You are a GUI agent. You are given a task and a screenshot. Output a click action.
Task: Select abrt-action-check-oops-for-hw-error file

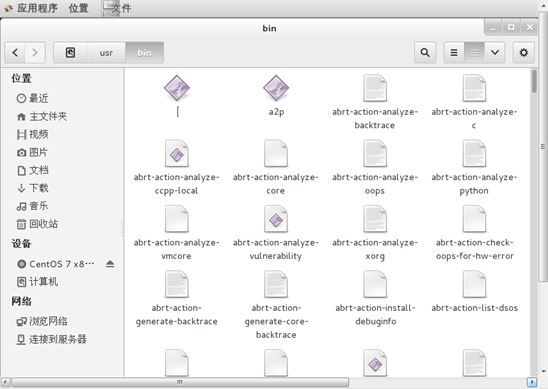tap(474, 232)
